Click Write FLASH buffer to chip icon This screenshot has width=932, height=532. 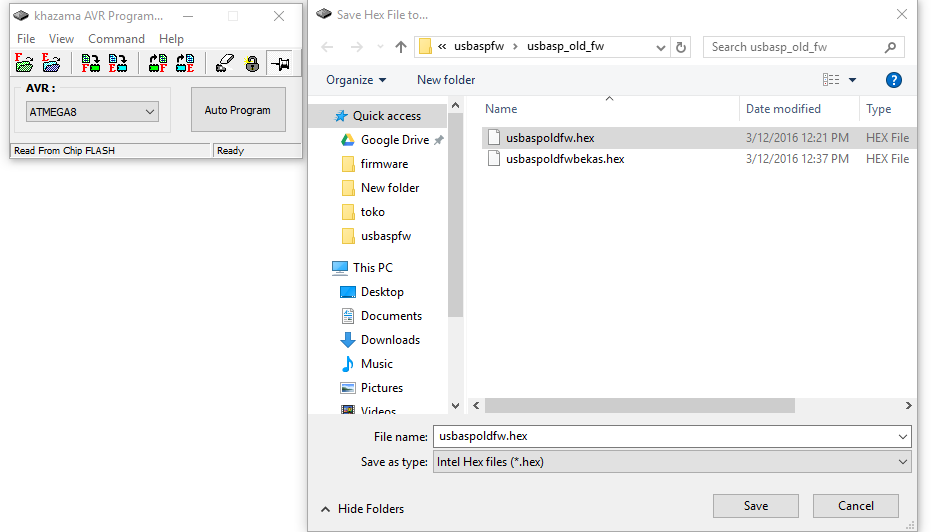(90, 62)
